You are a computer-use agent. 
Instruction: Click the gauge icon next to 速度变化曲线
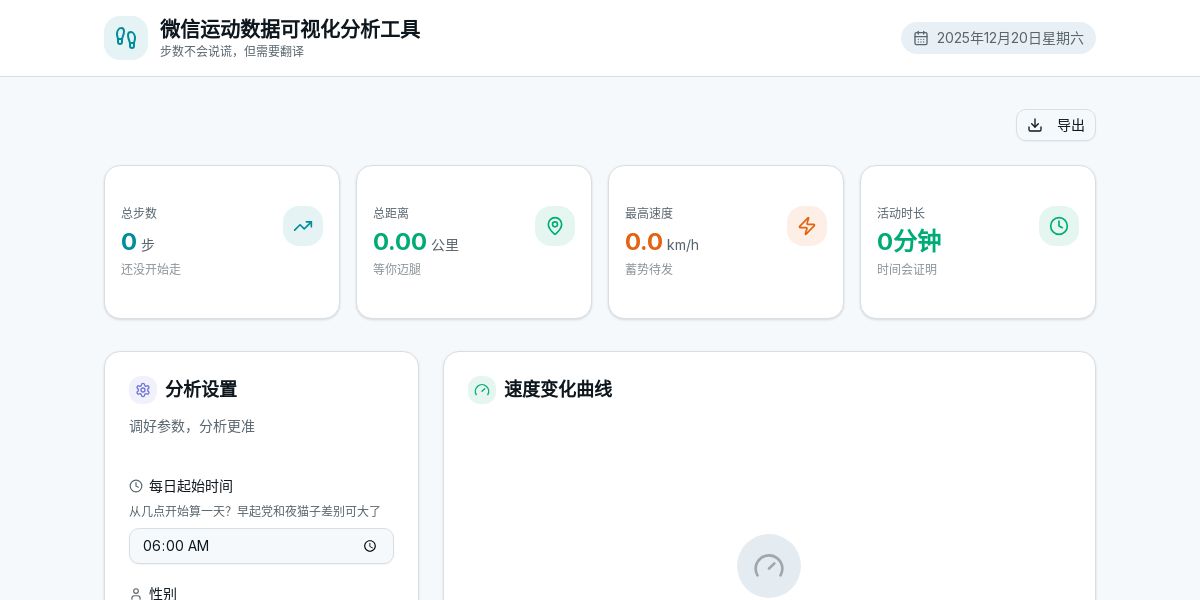(482, 390)
